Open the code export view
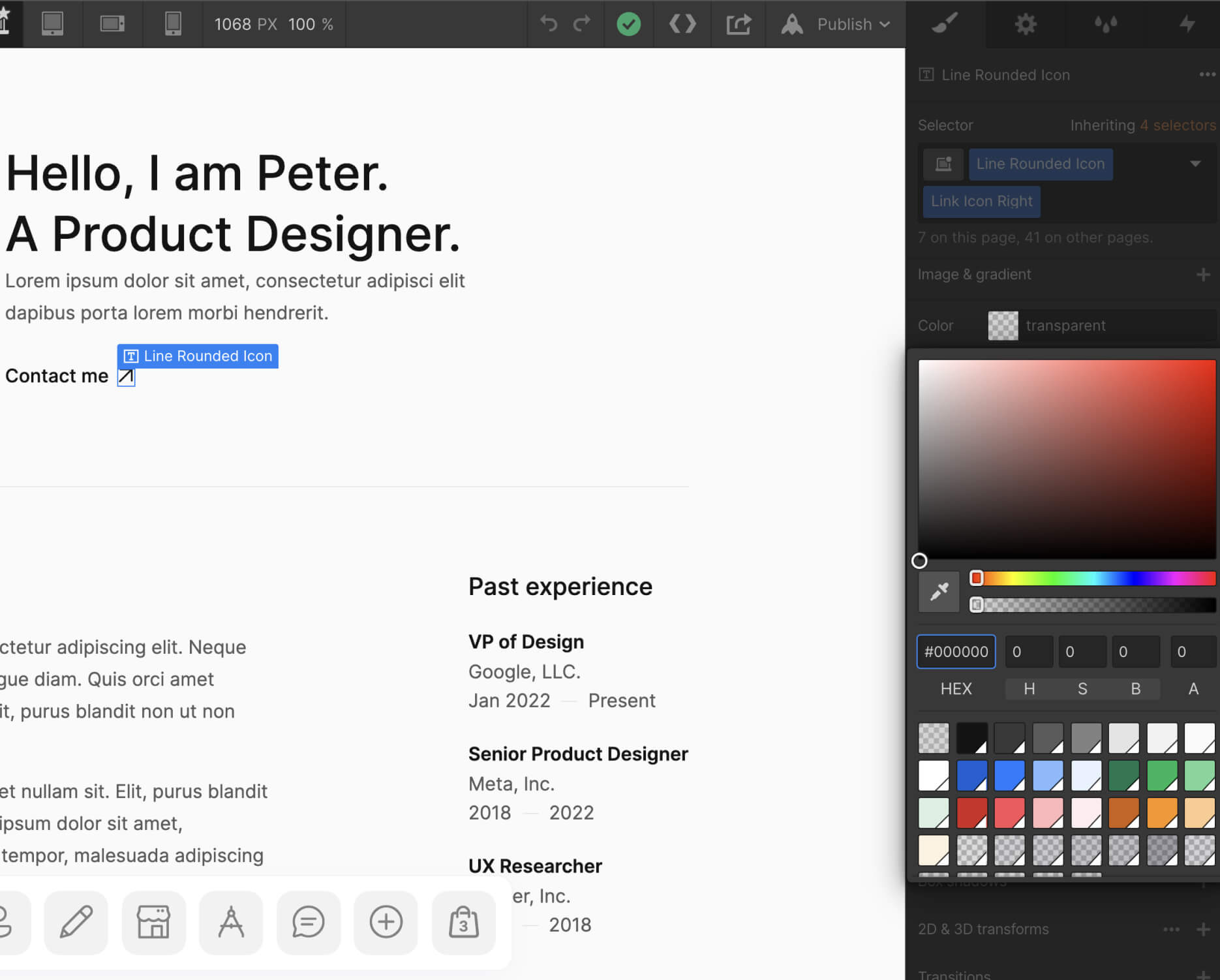 click(682, 24)
